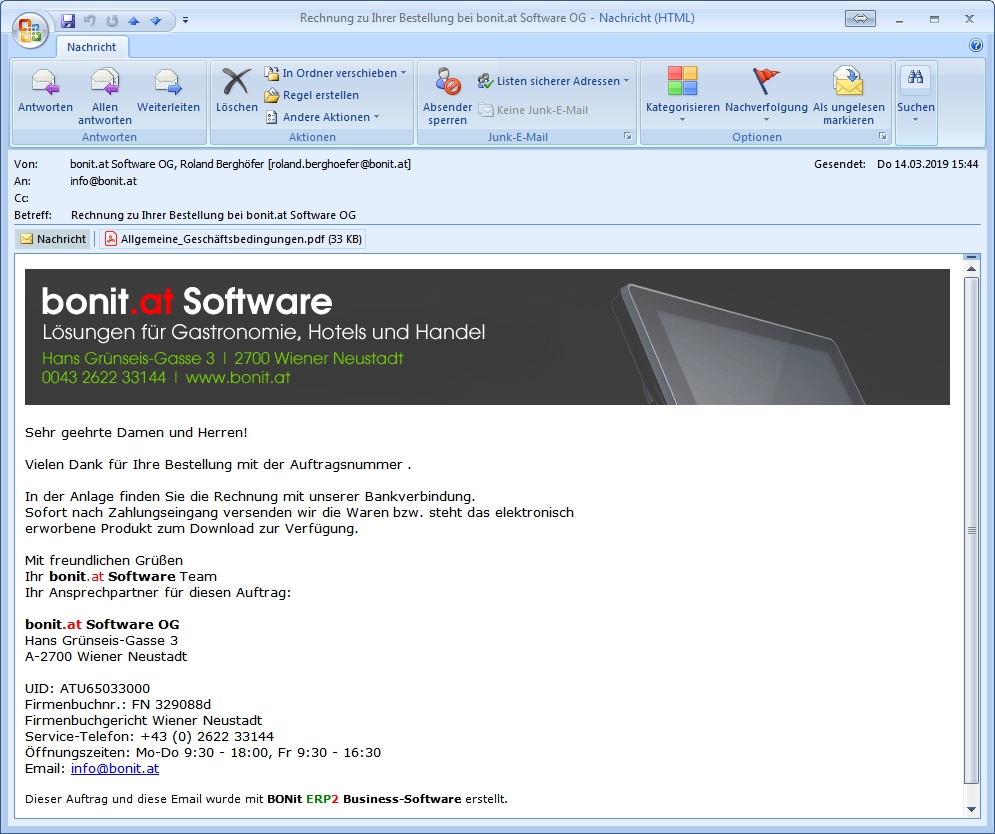This screenshot has width=995, height=834.
Task: Click sender address roland.berghoefer@bonit.at
Action: point(339,164)
